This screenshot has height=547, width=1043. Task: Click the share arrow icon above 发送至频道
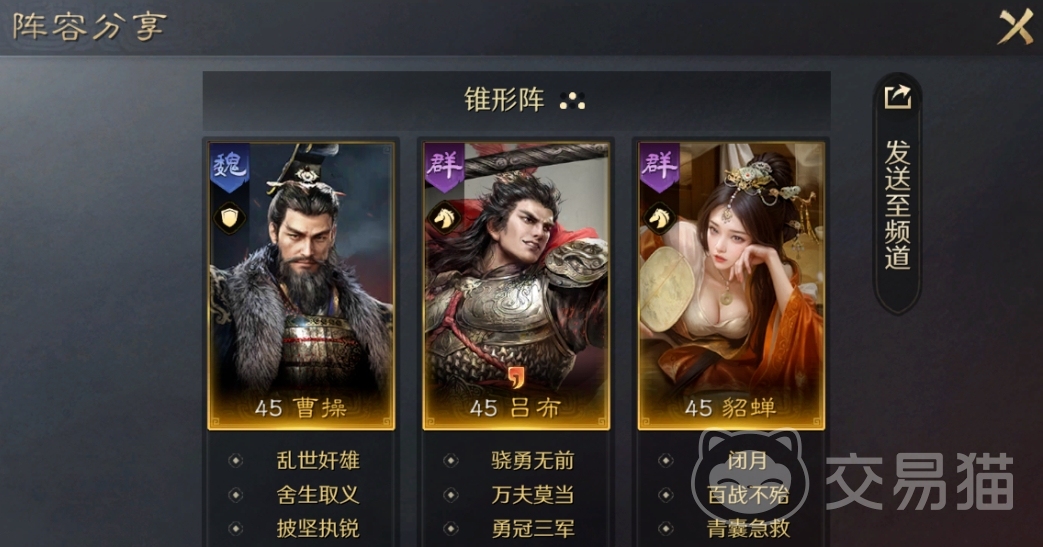897,97
